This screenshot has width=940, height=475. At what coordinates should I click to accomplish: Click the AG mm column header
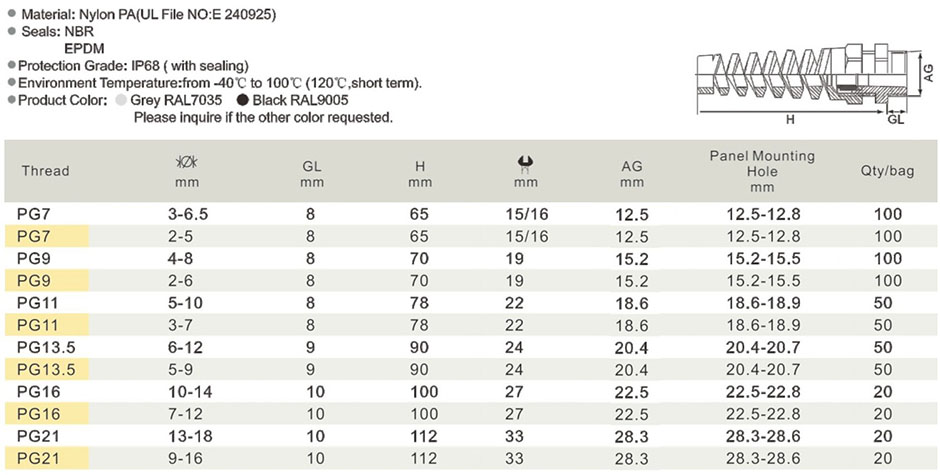pyautogui.click(x=632, y=173)
